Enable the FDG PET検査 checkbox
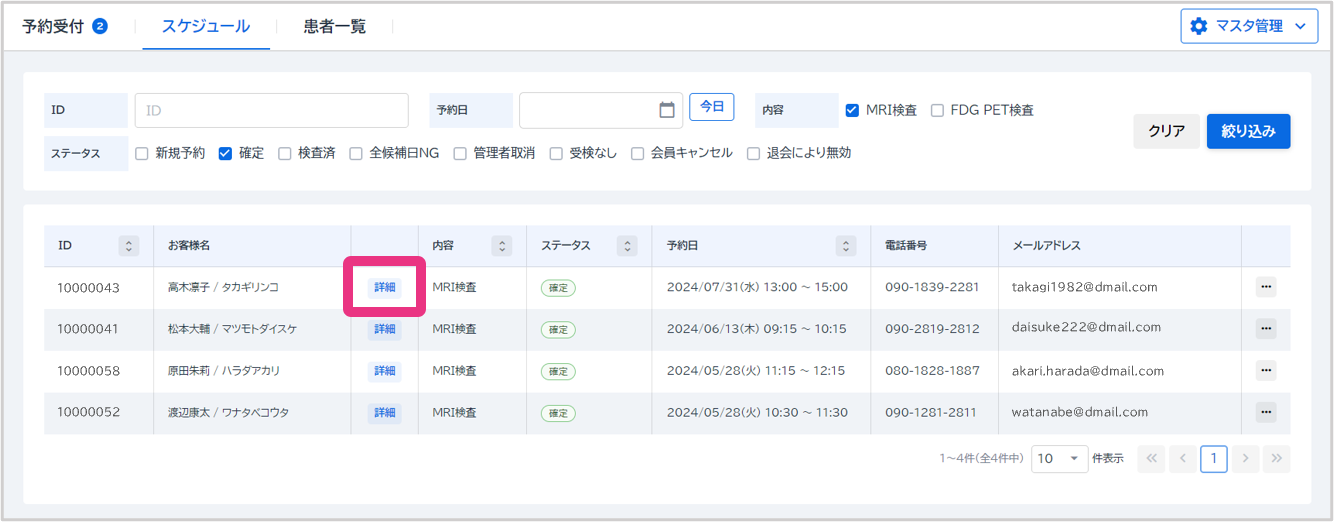1334x522 pixels. 937,110
